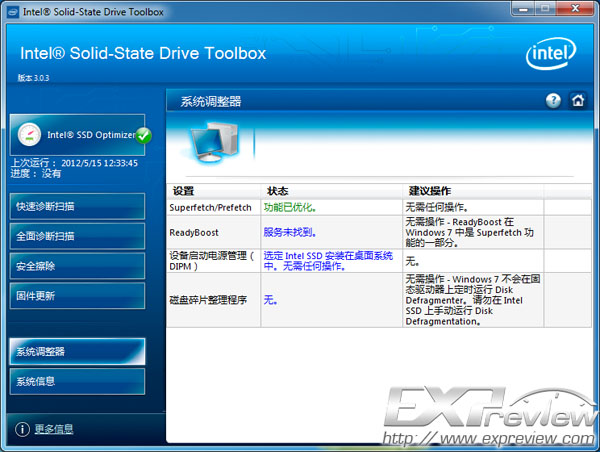Click the 服务未找到 status text
The width and height of the screenshot is (600, 452).
[x=290, y=232]
